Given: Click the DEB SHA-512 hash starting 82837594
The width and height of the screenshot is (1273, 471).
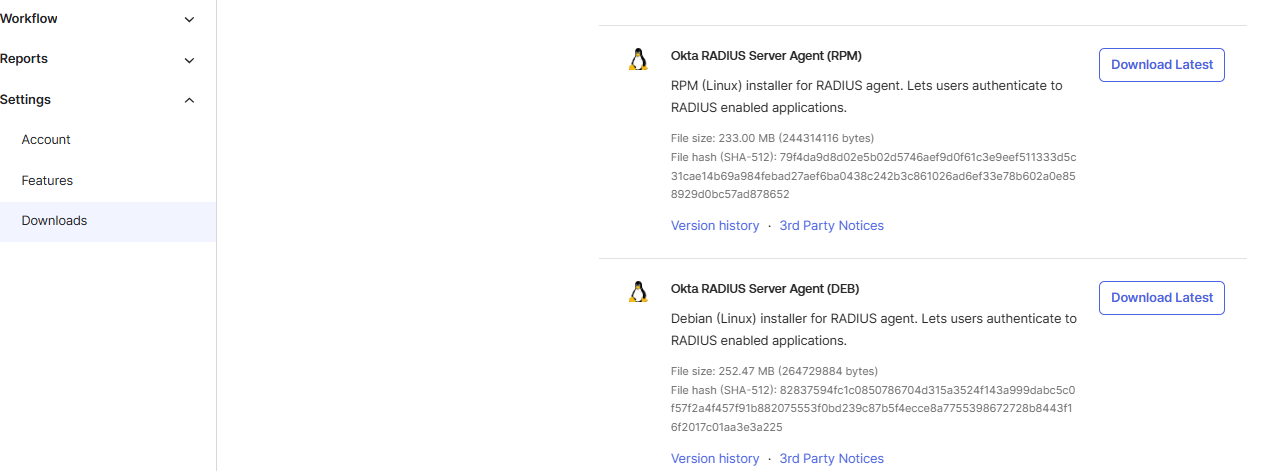Looking at the screenshot, I should tap(873, 409).
